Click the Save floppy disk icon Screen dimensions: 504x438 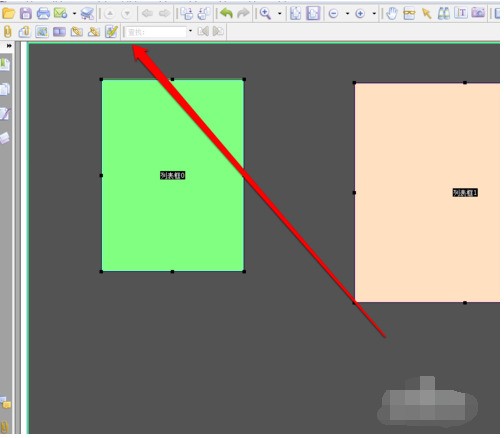point(26,14)
